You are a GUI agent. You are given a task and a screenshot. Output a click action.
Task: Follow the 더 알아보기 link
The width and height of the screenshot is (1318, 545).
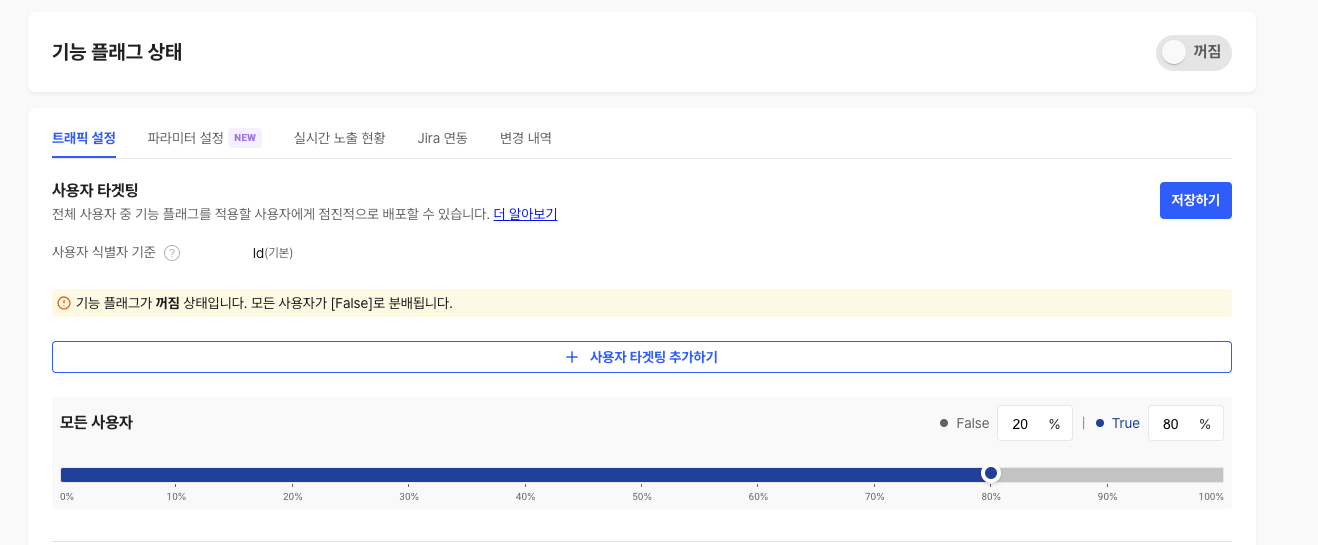pyautogui.click(x=525, y=214)
